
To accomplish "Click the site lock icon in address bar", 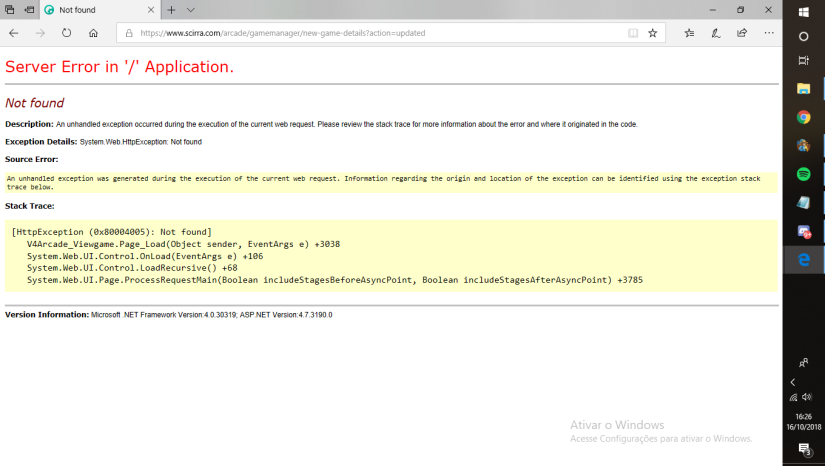I will click(129, 33).
